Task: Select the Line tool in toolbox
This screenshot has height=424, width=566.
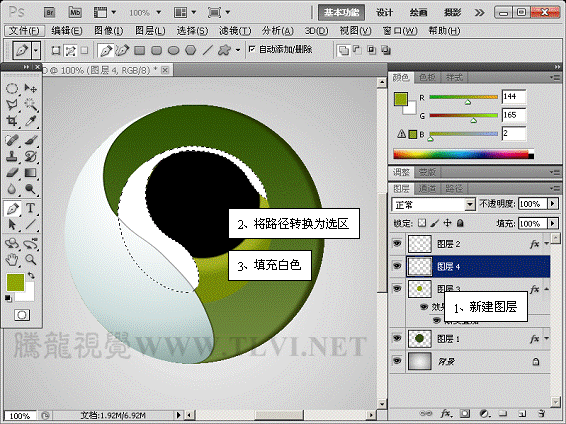Action: [31, 224]
